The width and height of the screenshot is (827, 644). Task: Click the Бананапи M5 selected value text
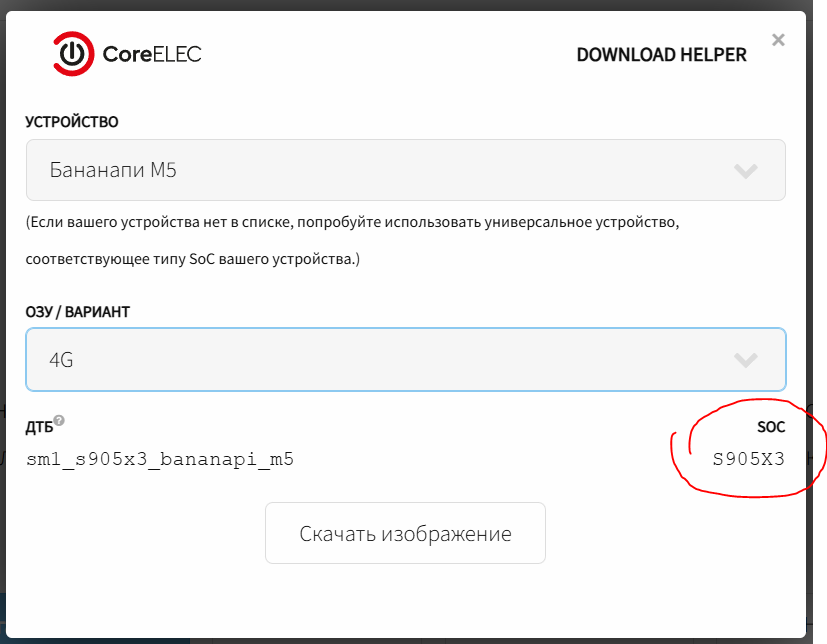click(113, 170)
